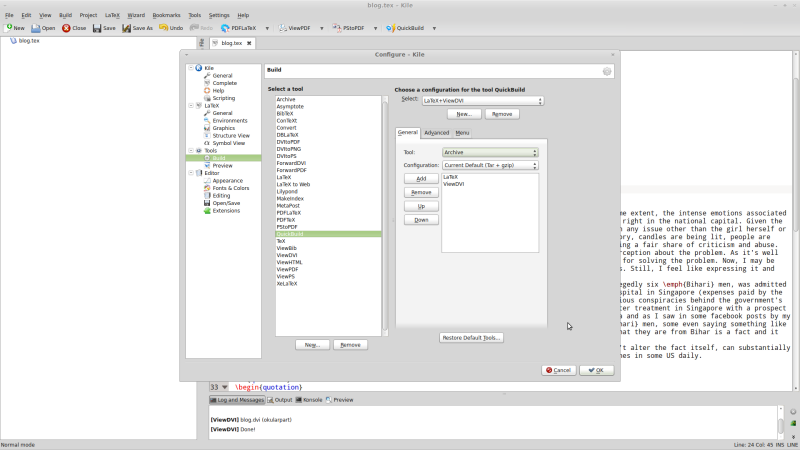
Task: Select the Symbol View settings page
Action: tap(228, 143)
